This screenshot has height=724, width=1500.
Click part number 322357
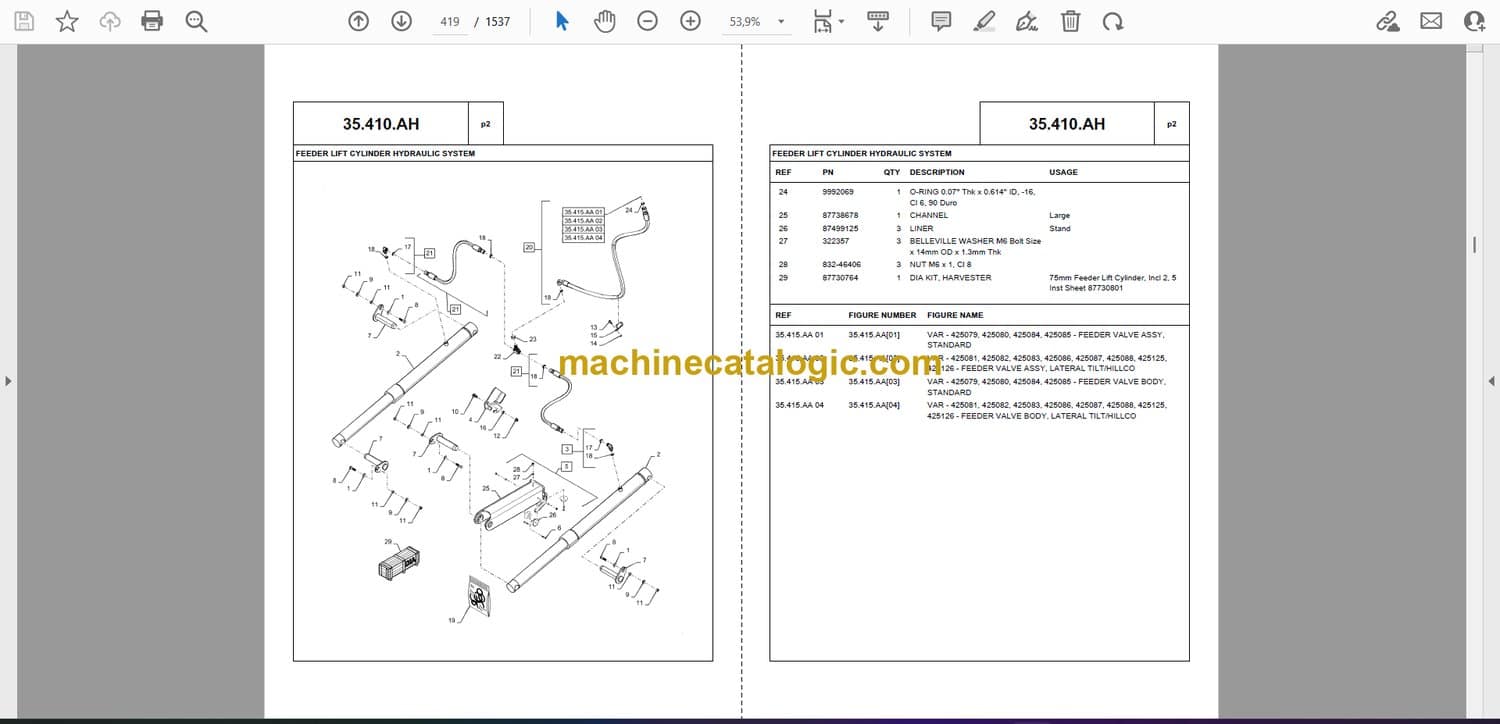coord(835,241)
